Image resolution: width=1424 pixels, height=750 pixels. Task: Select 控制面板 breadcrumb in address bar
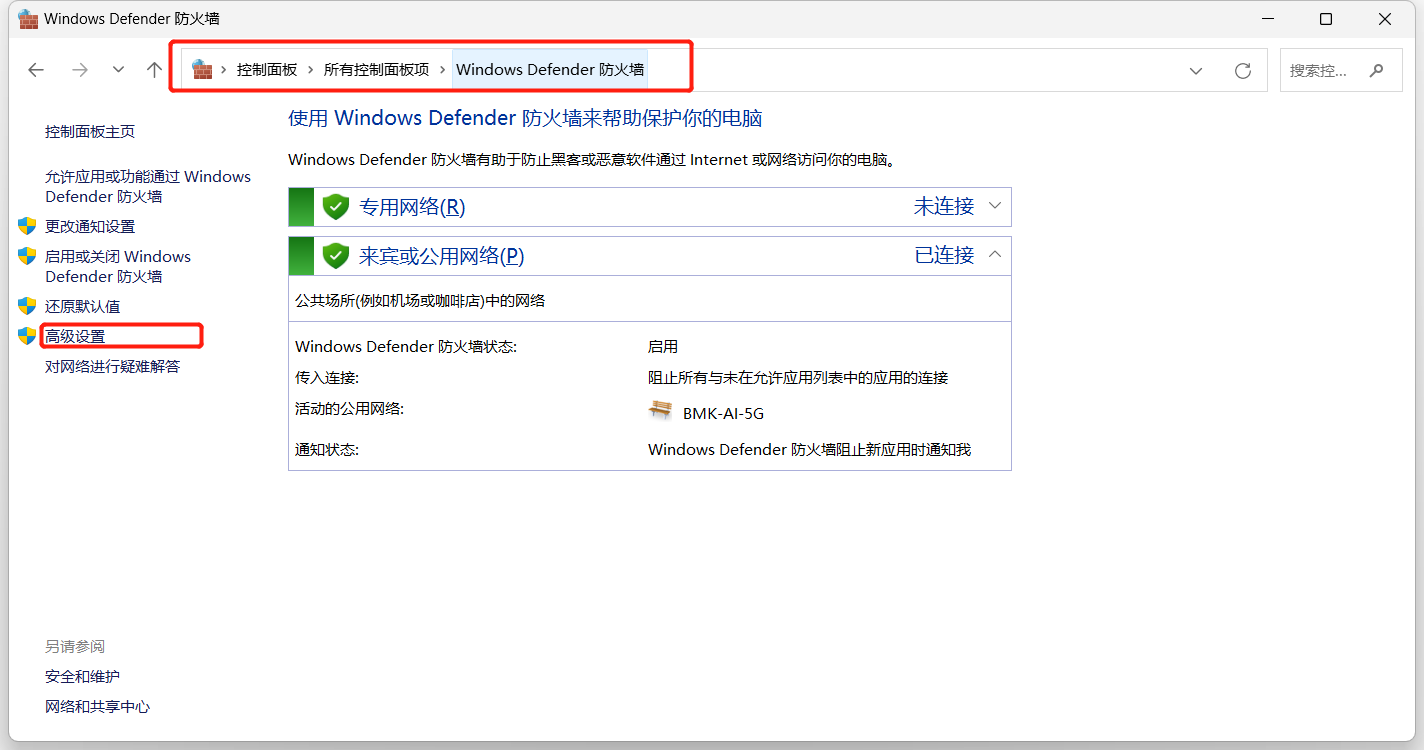[x=267, y=69]
